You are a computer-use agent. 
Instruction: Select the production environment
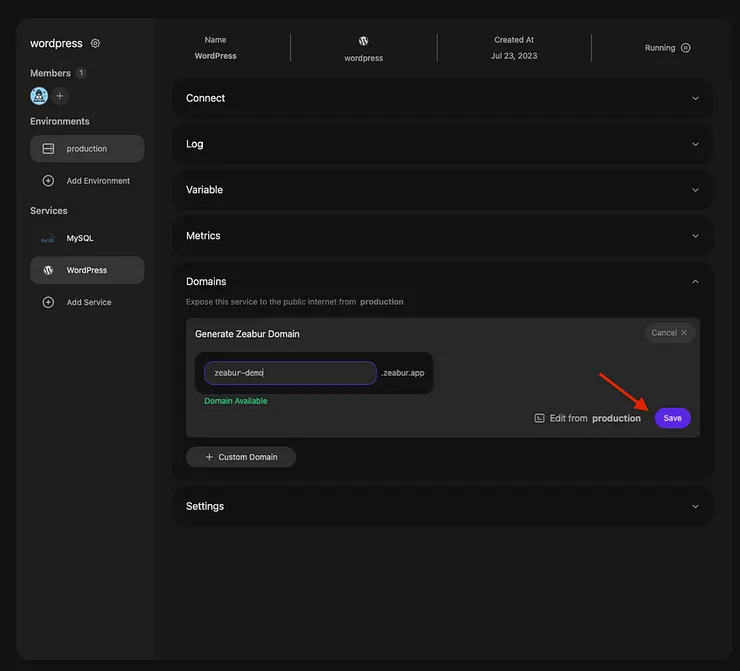pos(87,149)
